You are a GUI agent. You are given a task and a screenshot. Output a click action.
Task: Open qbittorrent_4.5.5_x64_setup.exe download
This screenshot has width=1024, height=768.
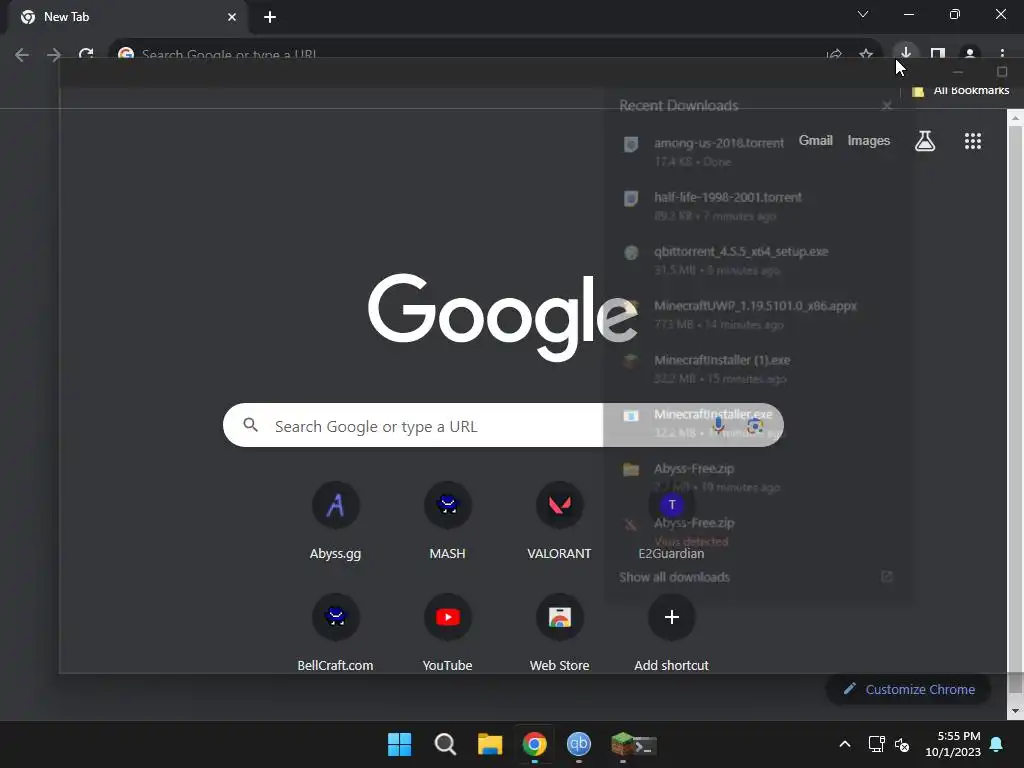(758, 260)
